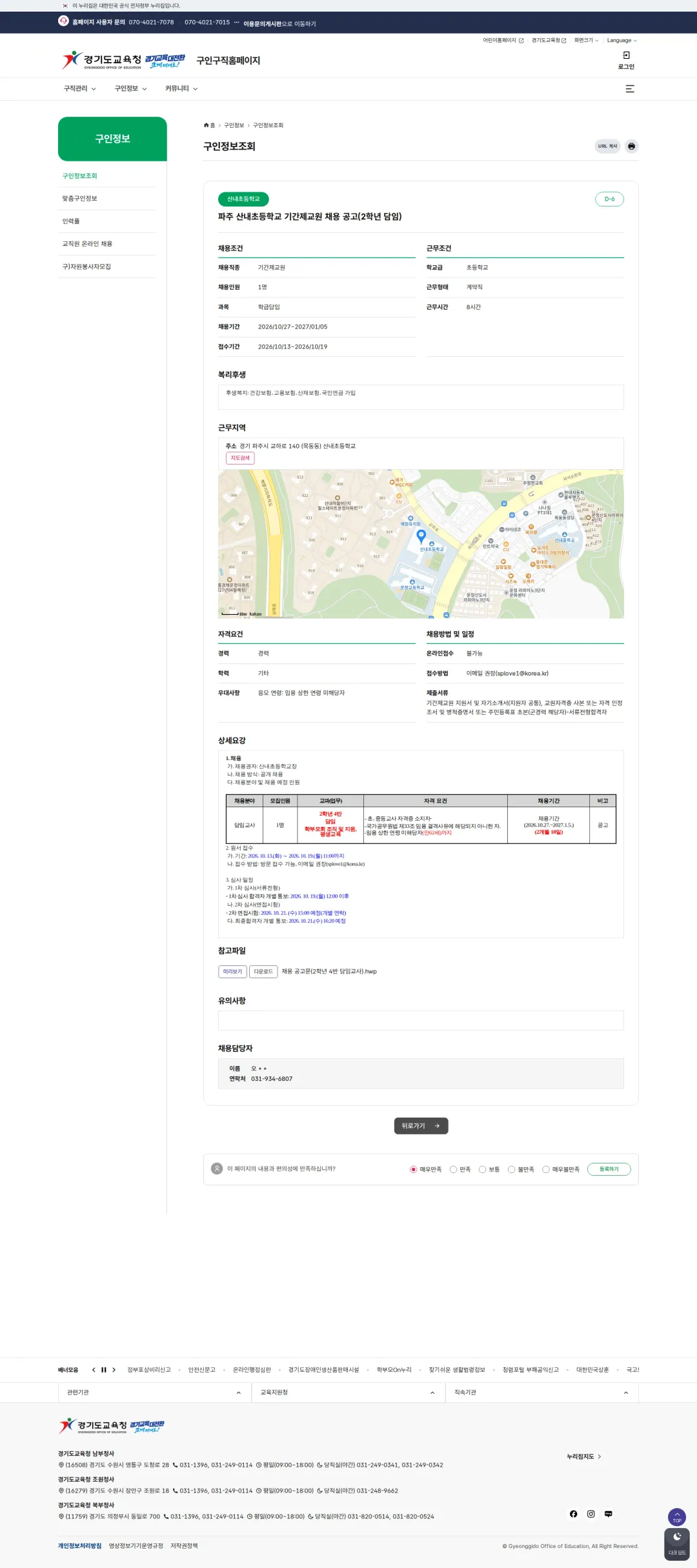Expand the 구직관리 nav dropdown
The image size is (697, 1568).
pyautogui.click(x=79, y=89)
